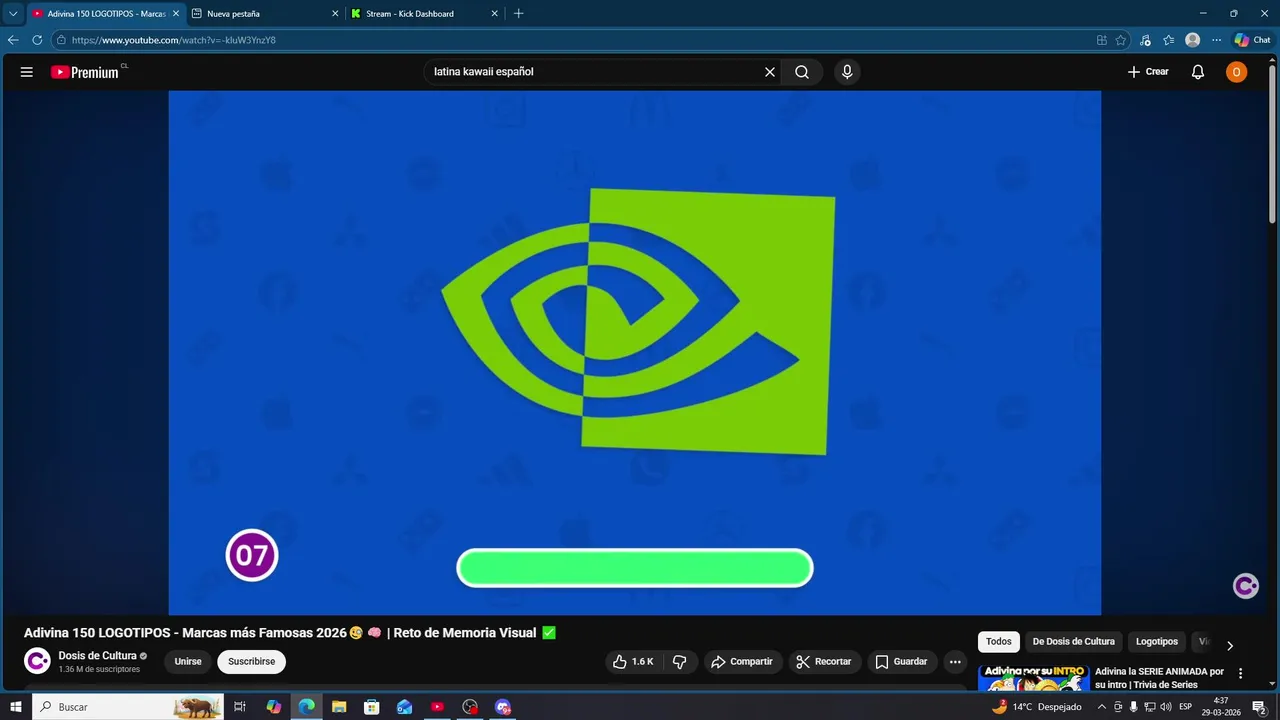Open recommended video Adivina la SERIE ANIMADA thumbnail
The image size is (1280, 720).
[1034, 677]
